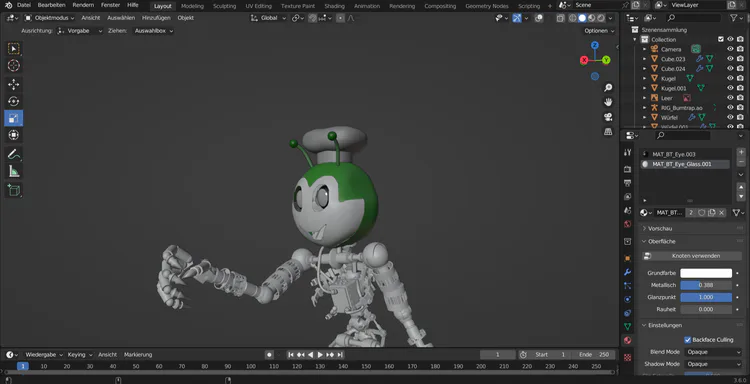Open Blend Mode Opaque dropdown
Screen dimensions: 750x384
[713, 352]
